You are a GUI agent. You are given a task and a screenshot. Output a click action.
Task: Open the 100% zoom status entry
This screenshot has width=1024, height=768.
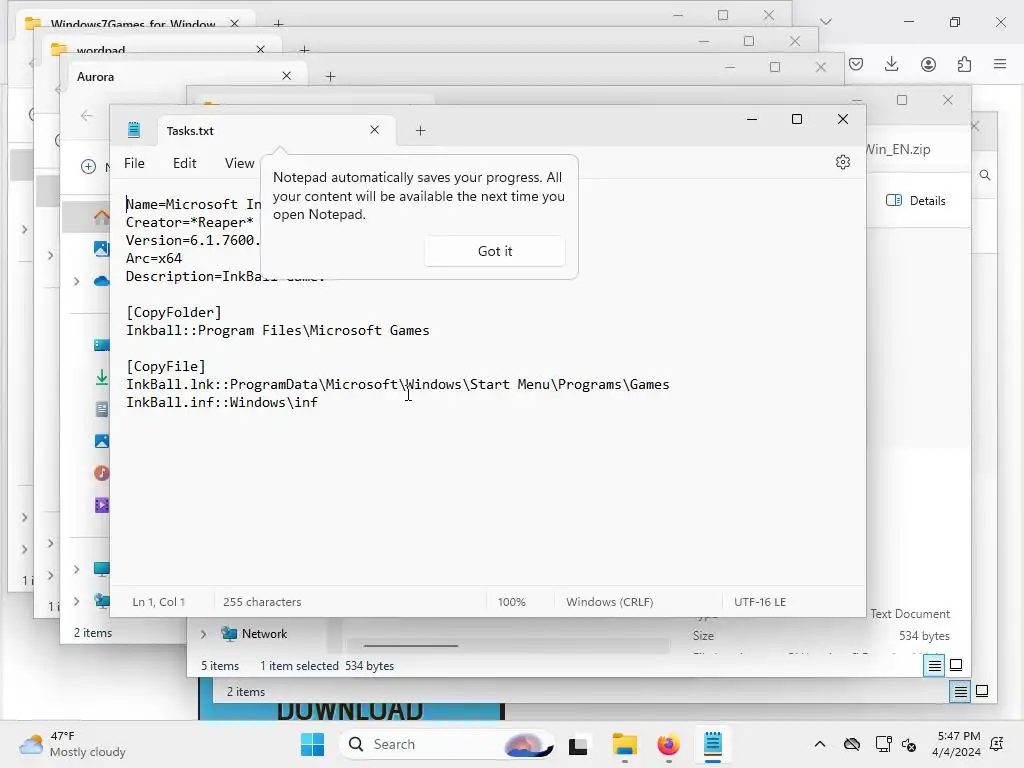511,601
